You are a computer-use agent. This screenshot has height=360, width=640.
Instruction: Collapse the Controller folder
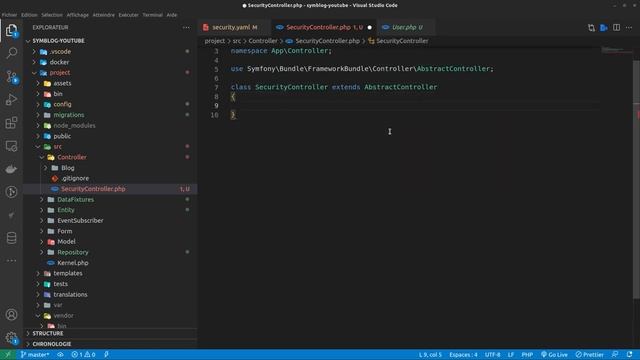point(42,157)
